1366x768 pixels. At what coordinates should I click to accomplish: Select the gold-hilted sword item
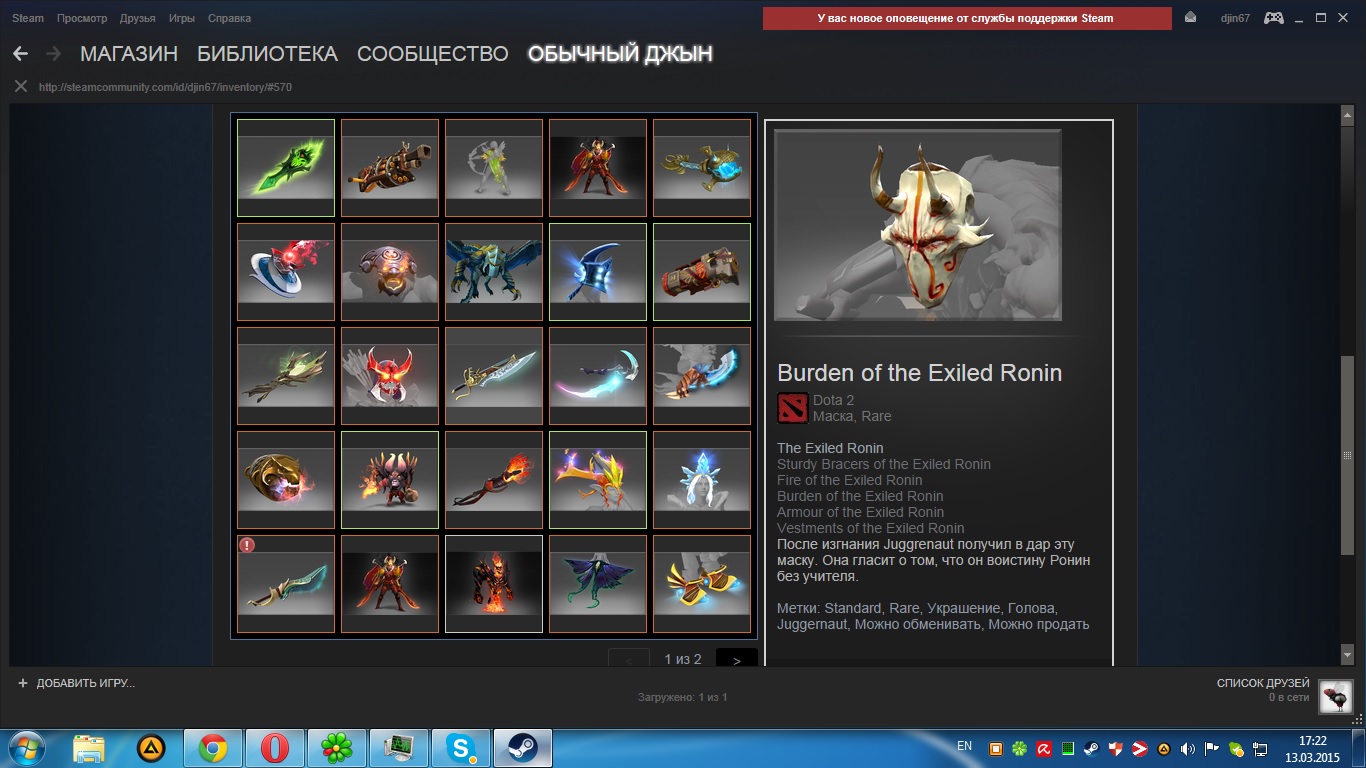(x=494, y=376)
